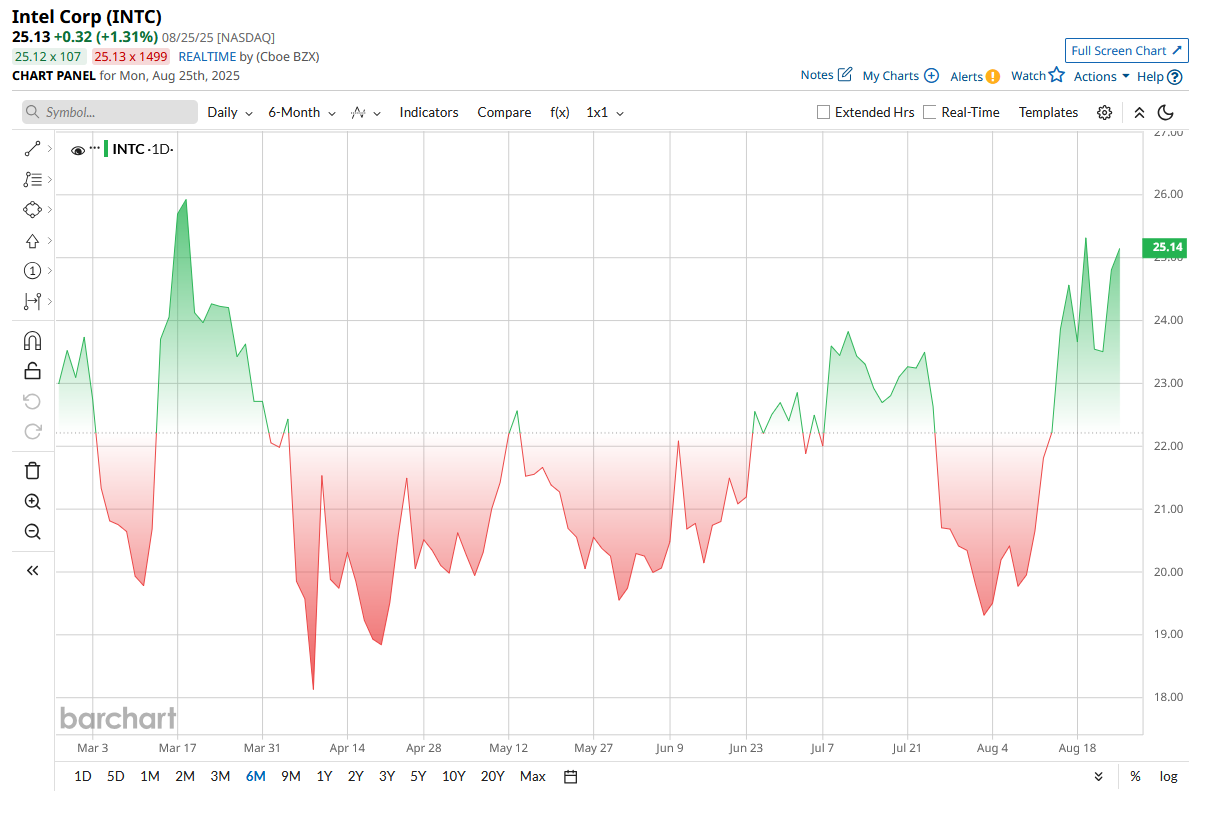1207x824 pixels.
Task: Zoom out of the chart
Action: click(32, 531)
